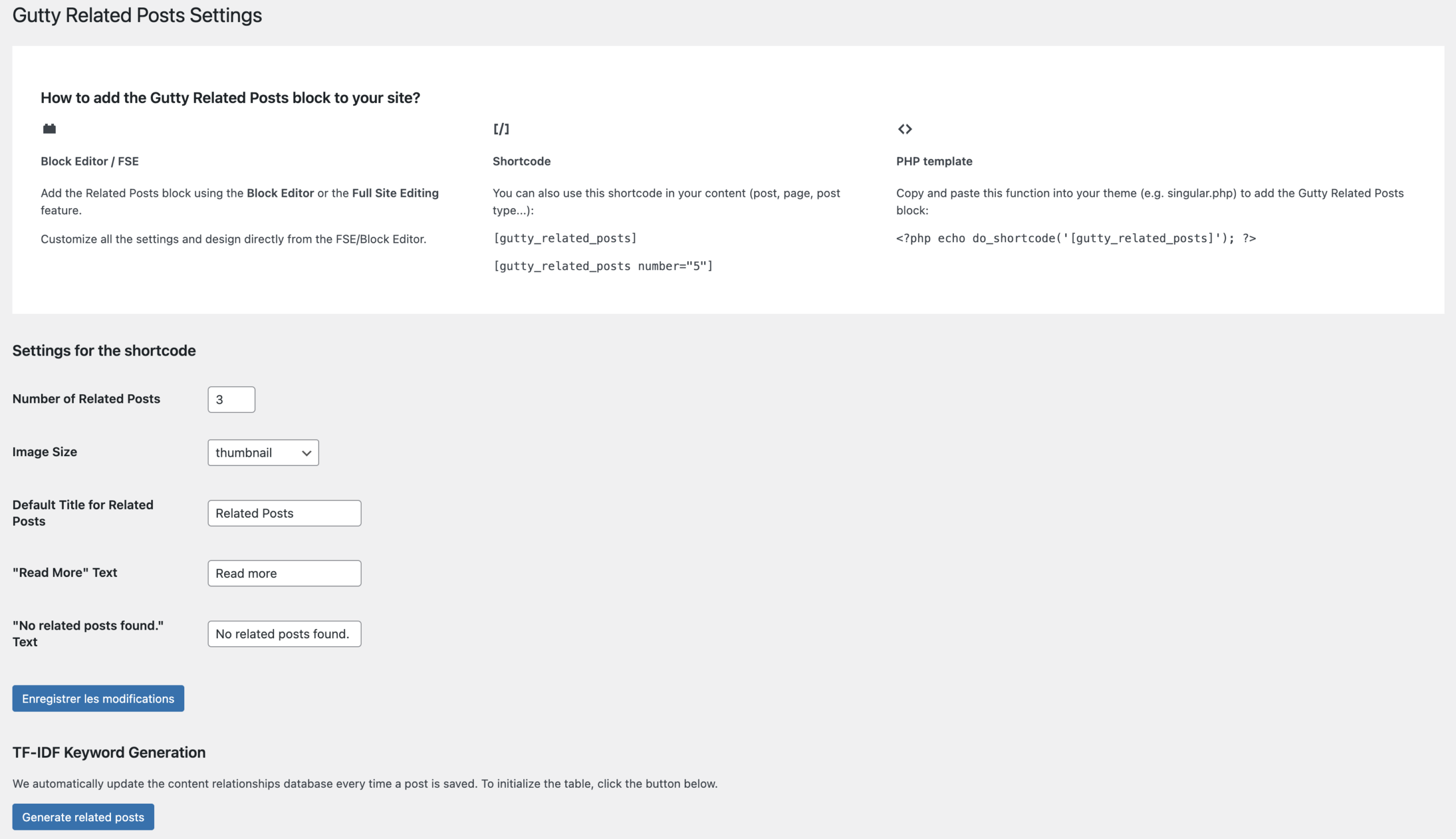Click the [gutty_related_posts] shortcode text

(565, 238)
